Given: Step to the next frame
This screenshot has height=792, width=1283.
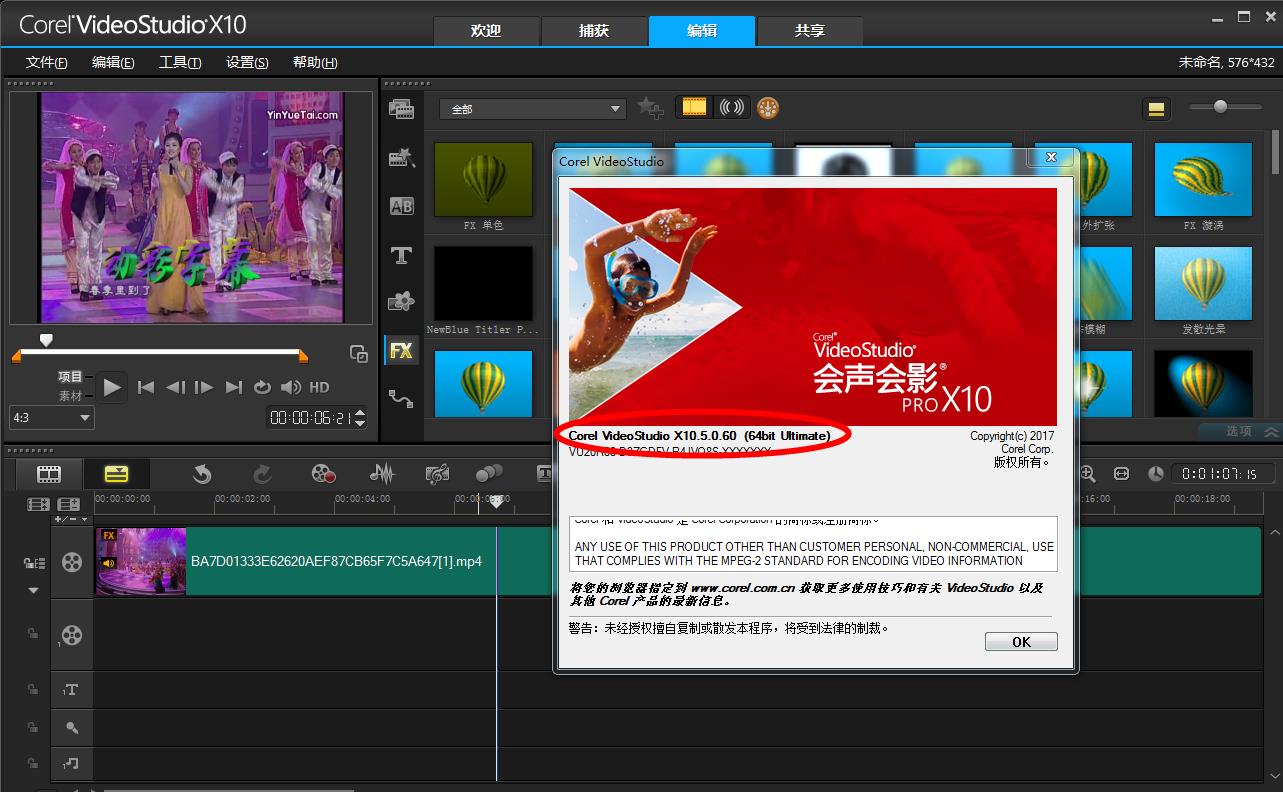Looking at the screenshot, I should pyautogui.click(x=204, y=387).
